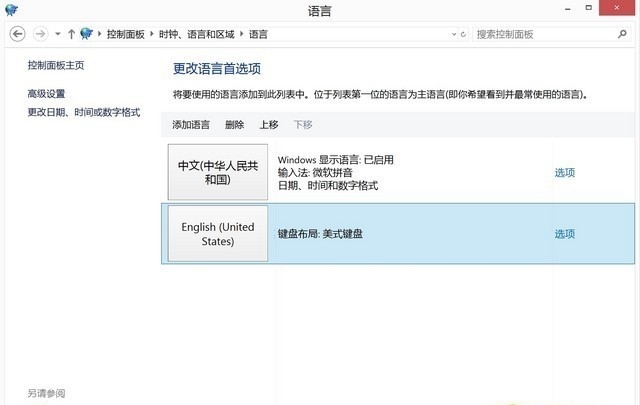Screen dimensions: 640x405
Task: Click the magnifier search icon
Action: click(x=622, y=34)
